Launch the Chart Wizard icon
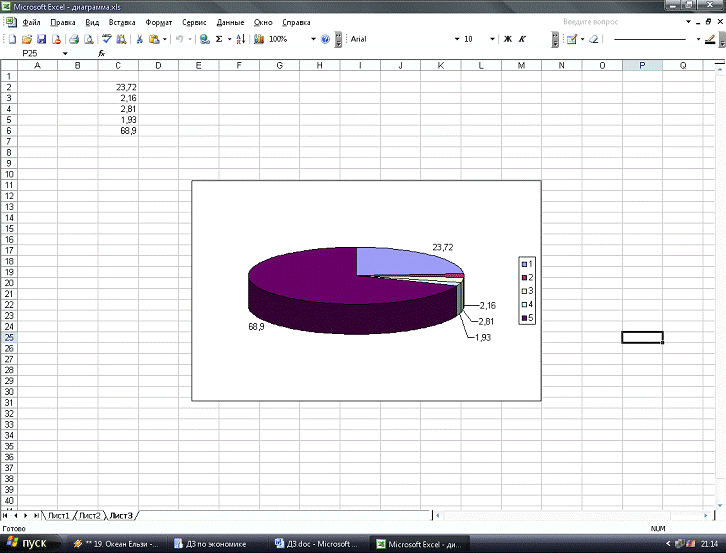 pyautogui.click(x=259, y=39)
